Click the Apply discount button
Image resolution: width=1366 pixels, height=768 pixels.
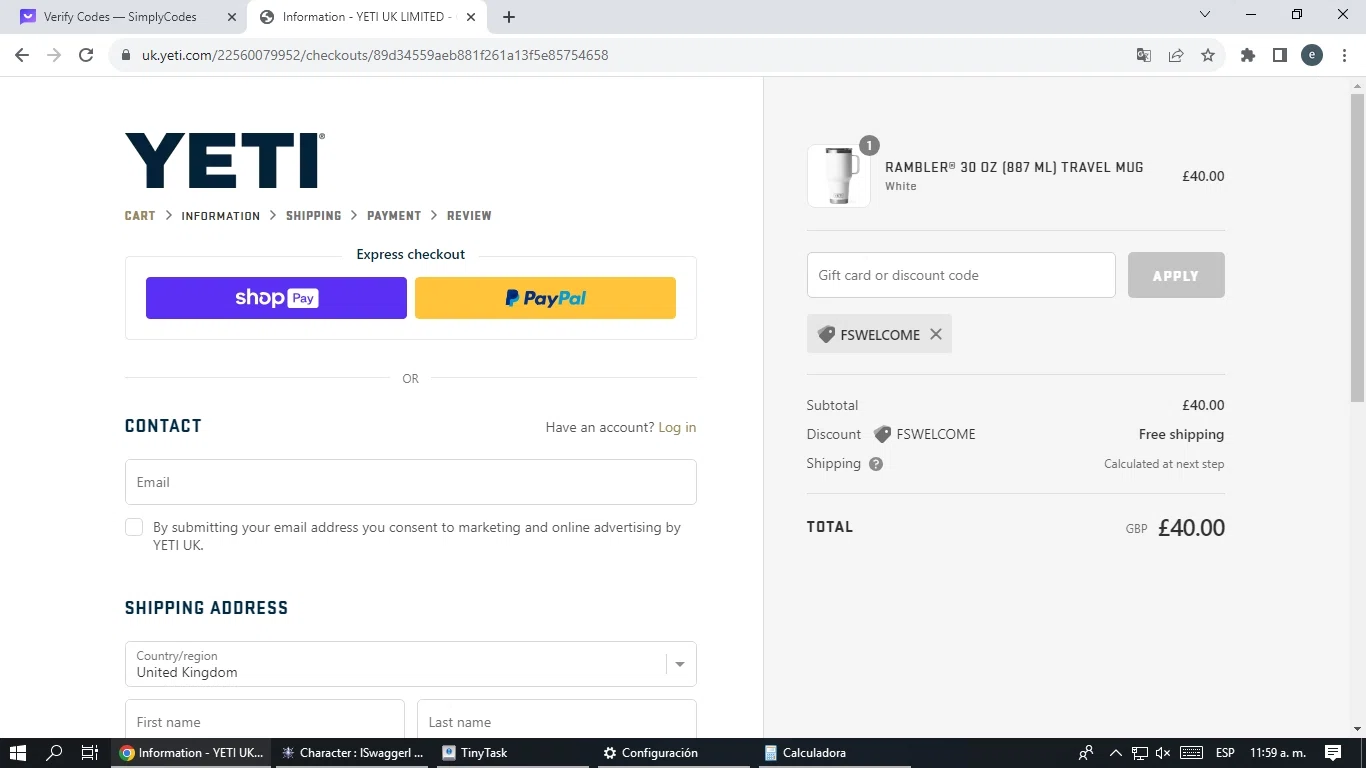(1176, 275)
